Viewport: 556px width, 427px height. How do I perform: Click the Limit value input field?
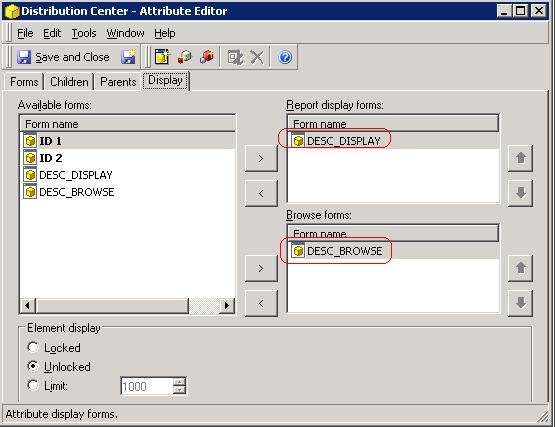coord(147,386)
